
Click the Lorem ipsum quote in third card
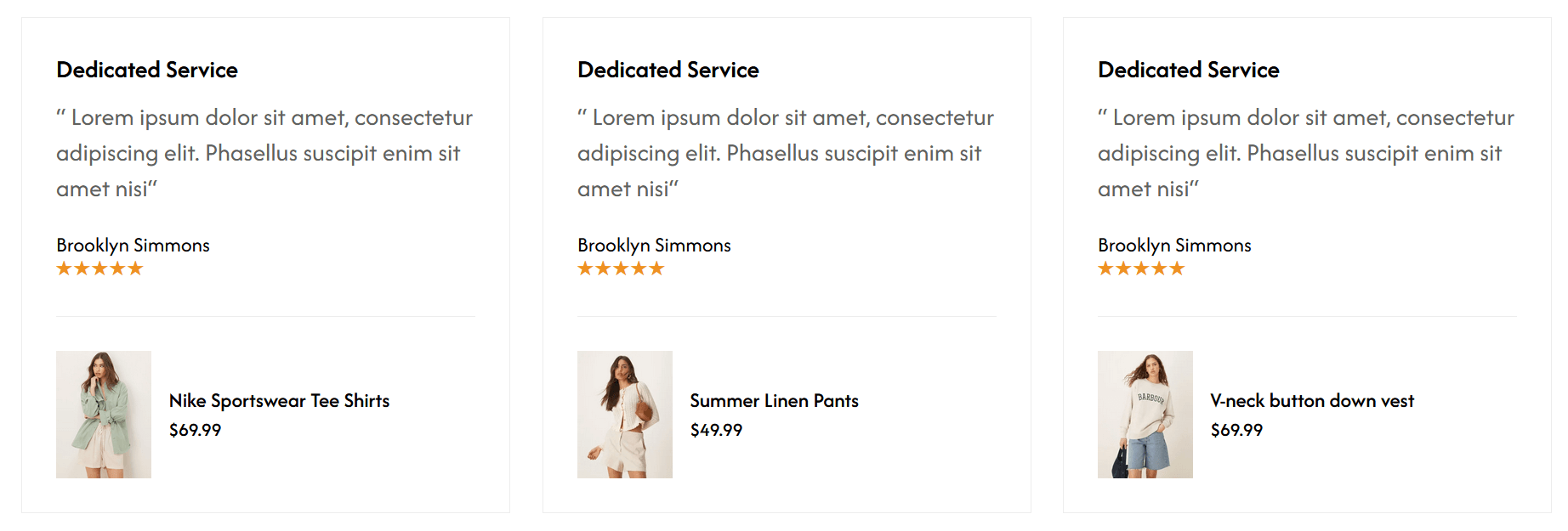coord(1305,153)
